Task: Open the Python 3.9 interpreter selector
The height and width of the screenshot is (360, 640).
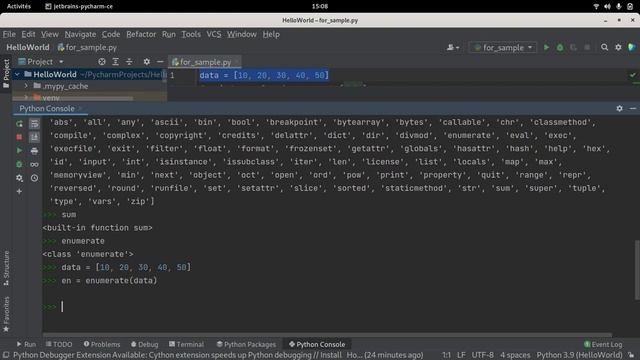Action: pos(579,355)
